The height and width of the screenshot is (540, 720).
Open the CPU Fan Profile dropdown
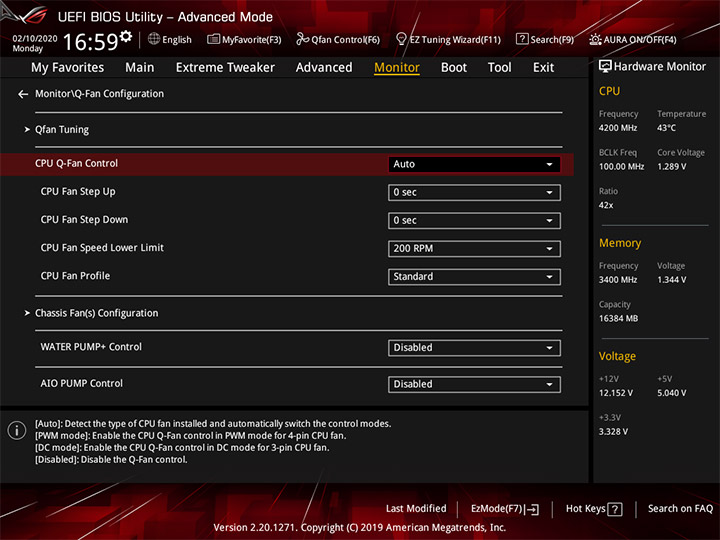point(474,276)
